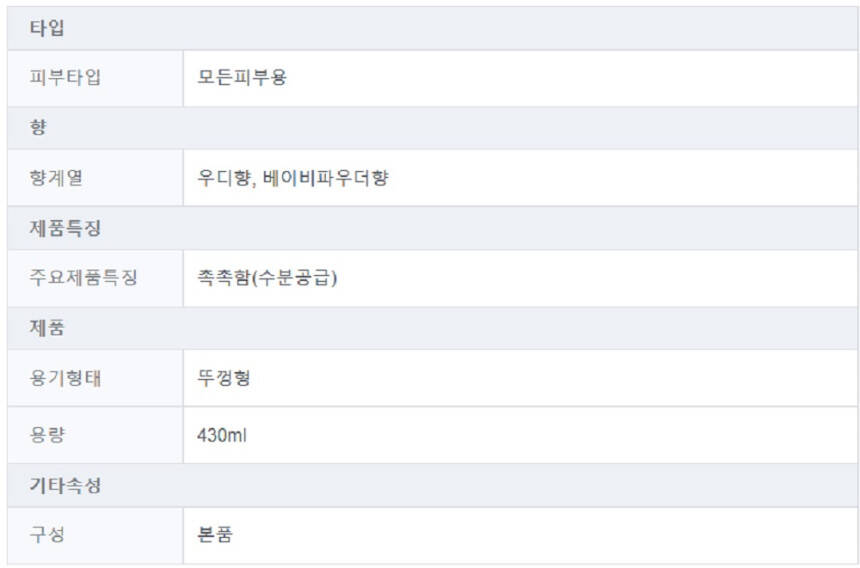Click the 용량 label cell
860x568 pixels.
coord(47,435)
